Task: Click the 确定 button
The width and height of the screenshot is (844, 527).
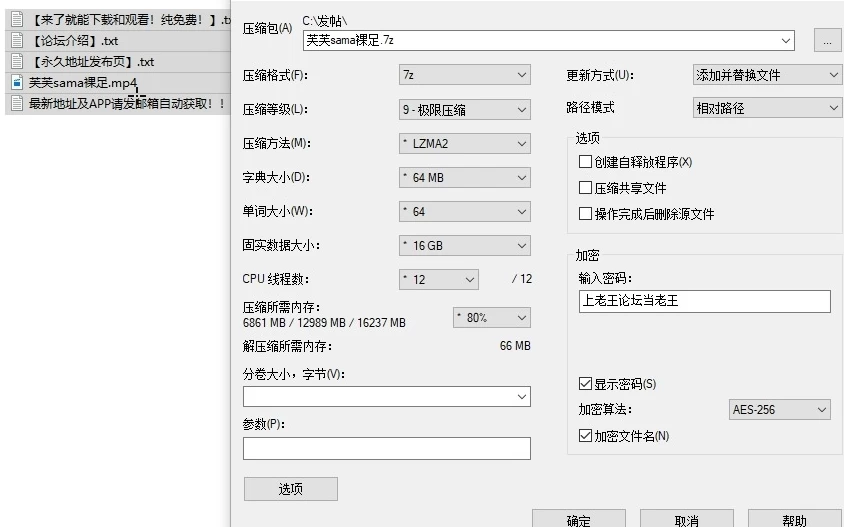Action: pyautogui.click(x=579, y=518)
